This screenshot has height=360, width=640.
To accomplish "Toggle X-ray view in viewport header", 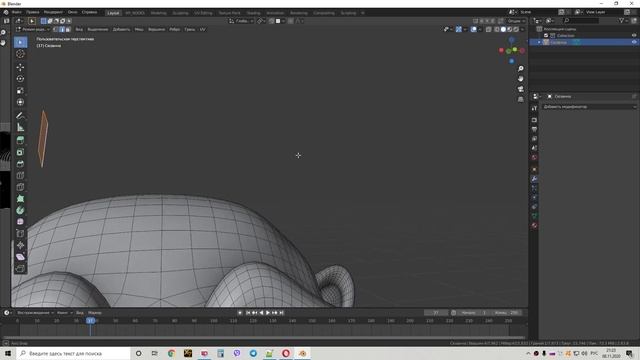I will click(489, 29).
